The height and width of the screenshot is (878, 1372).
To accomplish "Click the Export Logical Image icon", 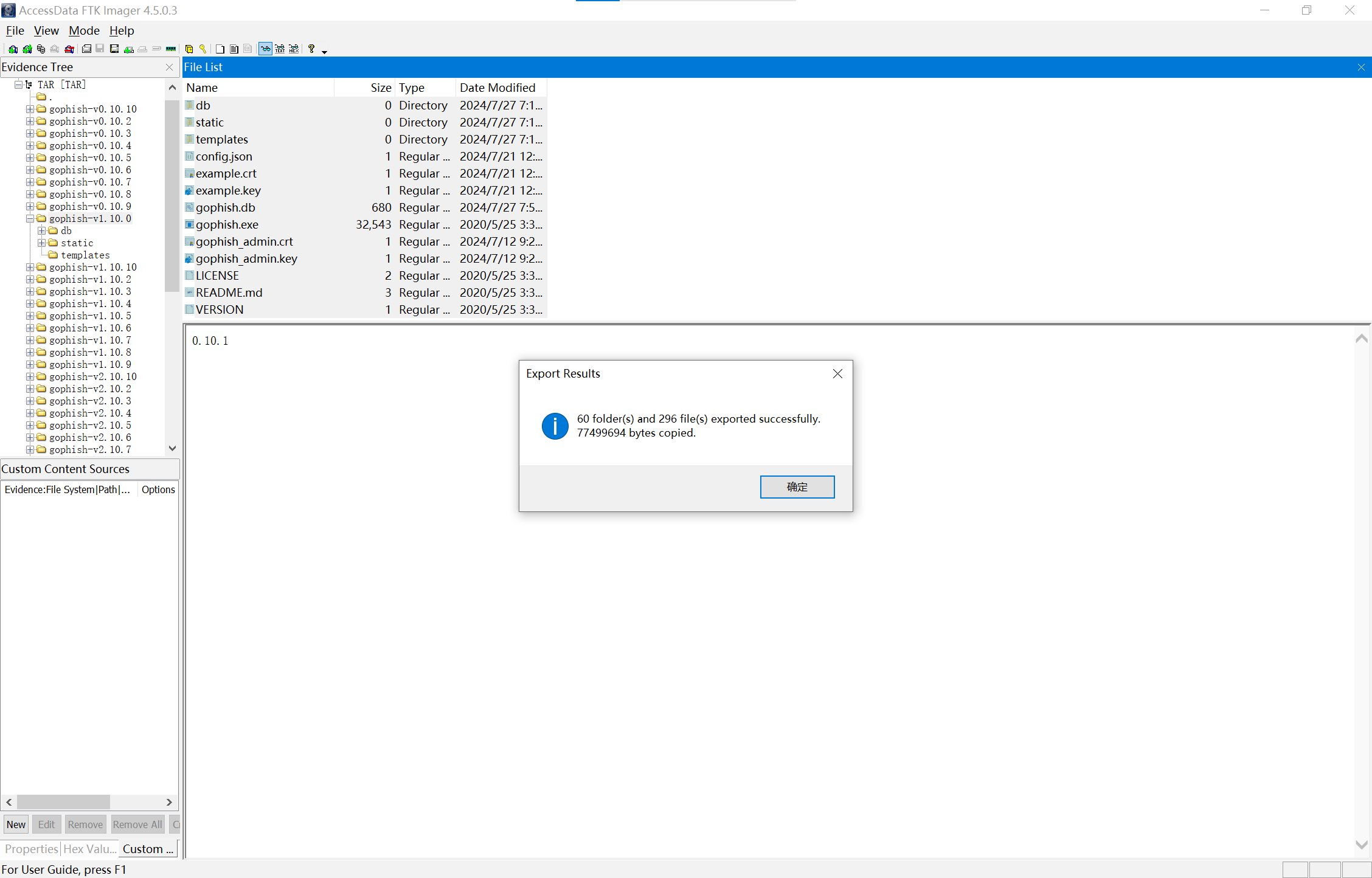I will point(114,49).
